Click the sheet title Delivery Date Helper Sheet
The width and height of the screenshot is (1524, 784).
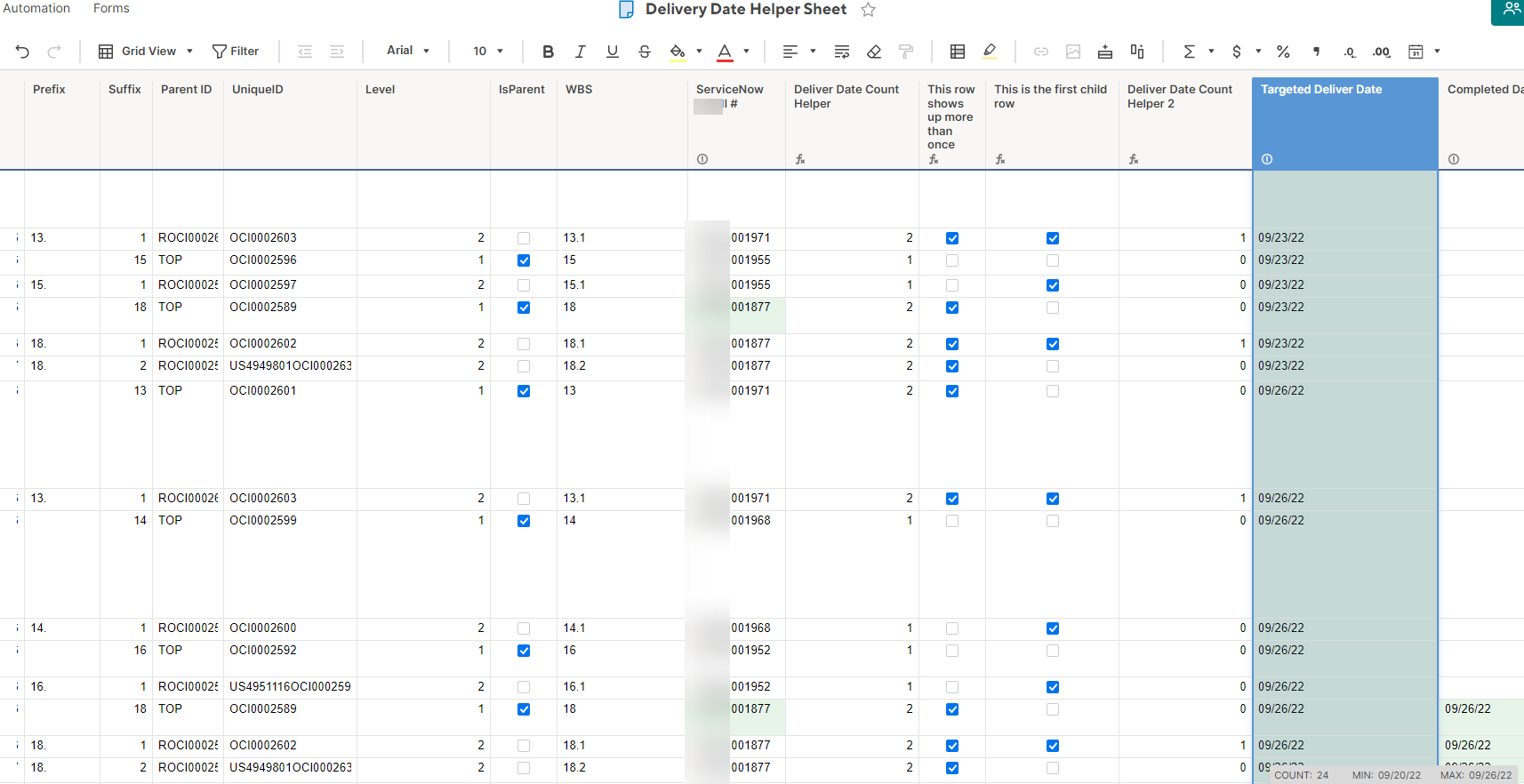click(x=746, y=10)
